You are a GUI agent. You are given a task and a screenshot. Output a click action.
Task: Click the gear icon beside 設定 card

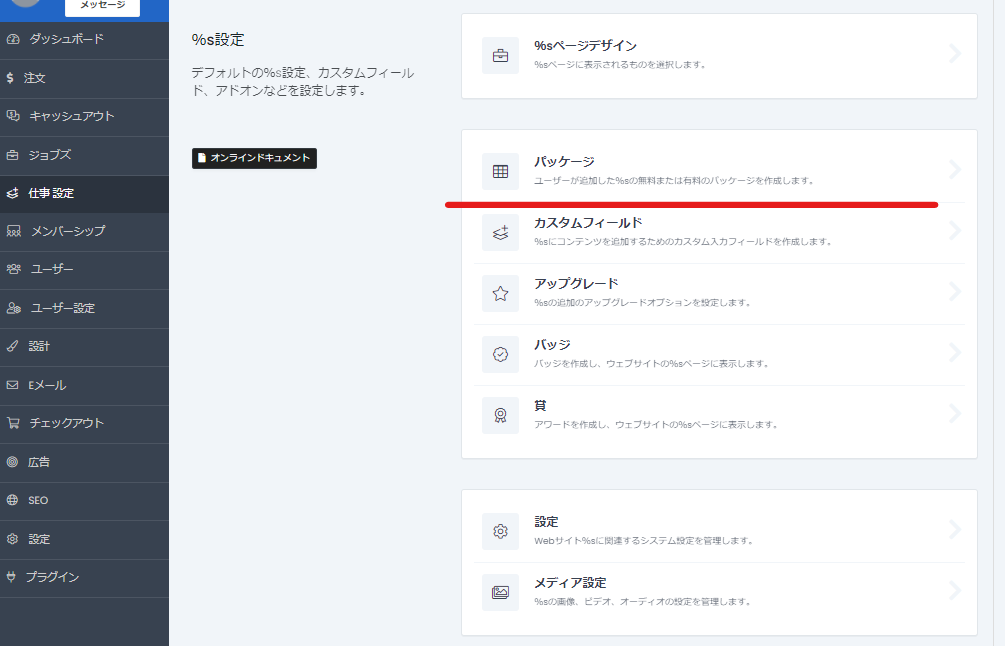tap(500, 531)
